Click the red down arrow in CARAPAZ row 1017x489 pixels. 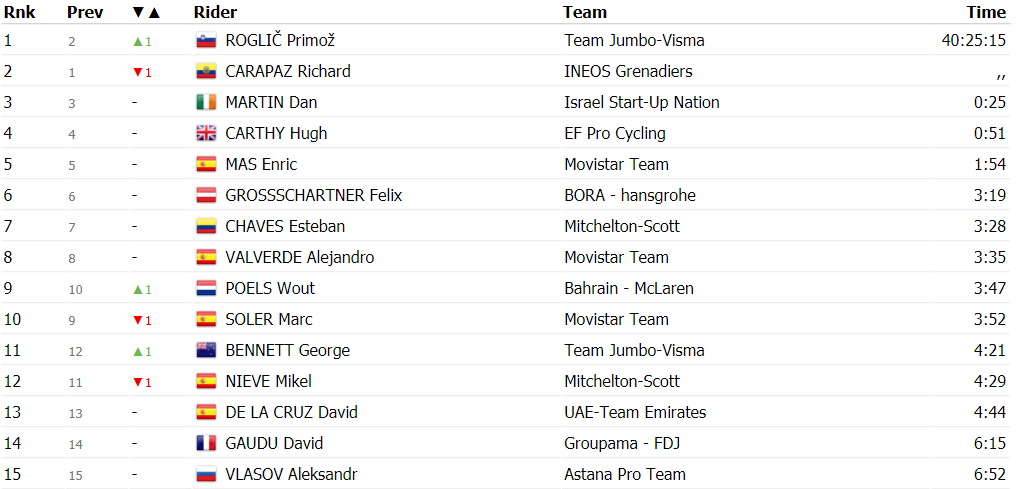[x=137, y=73]
